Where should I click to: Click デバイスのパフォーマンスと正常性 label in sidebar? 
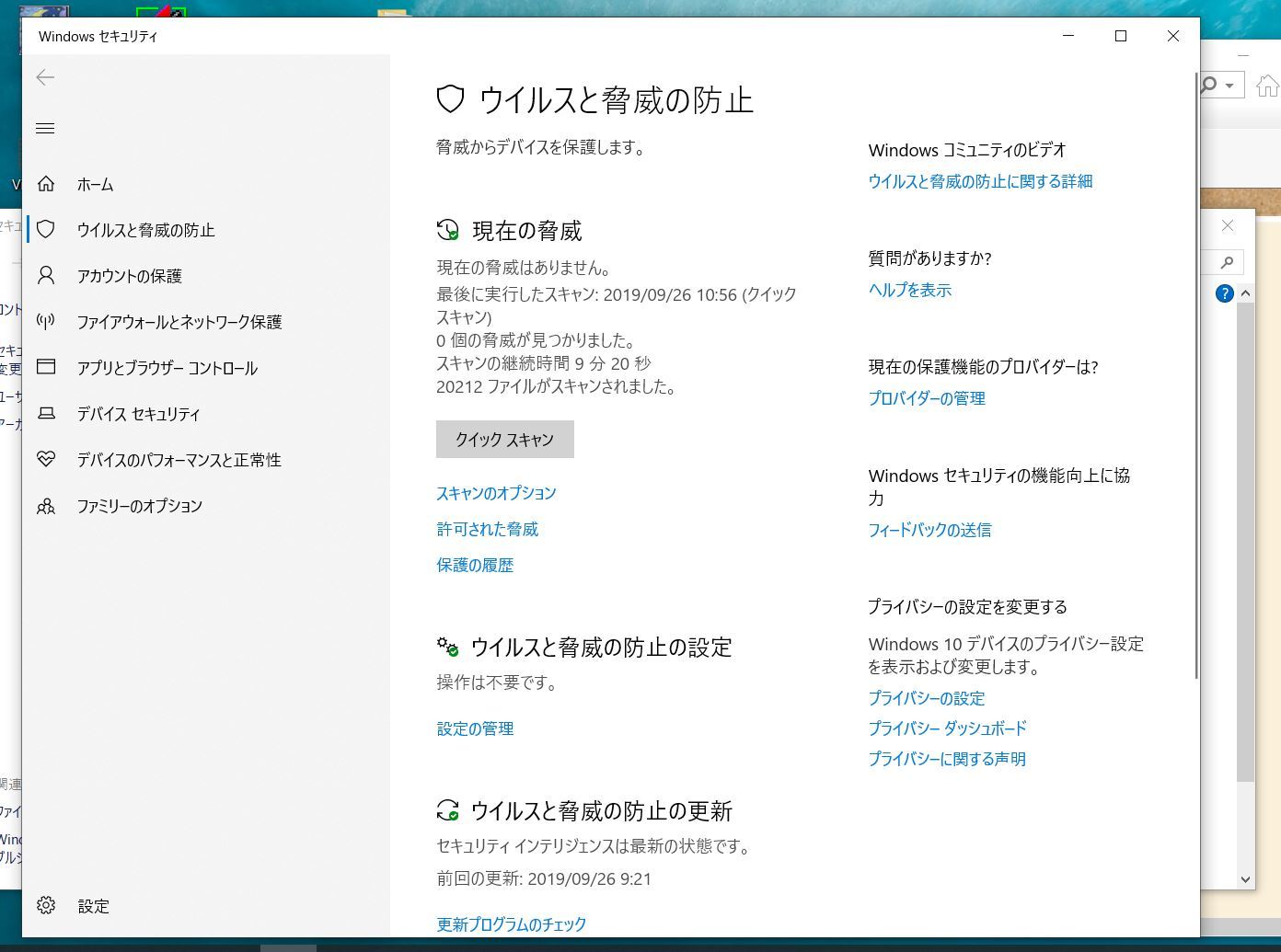coord(179,460)
